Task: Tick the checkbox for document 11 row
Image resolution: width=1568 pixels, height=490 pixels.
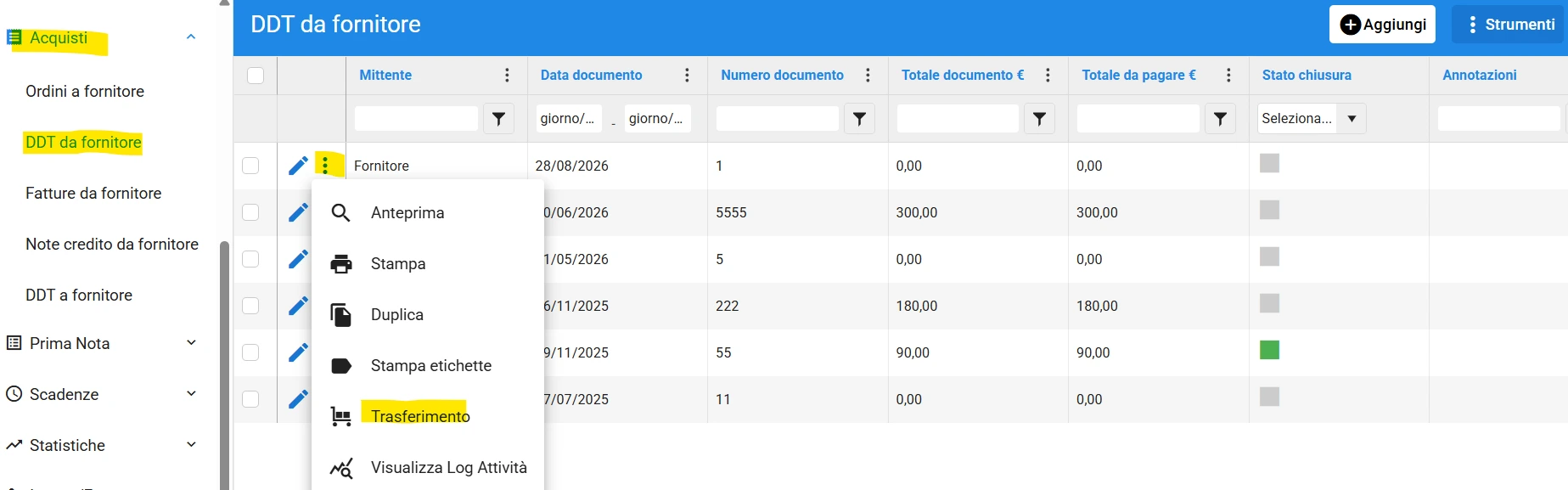Action: 250,399
